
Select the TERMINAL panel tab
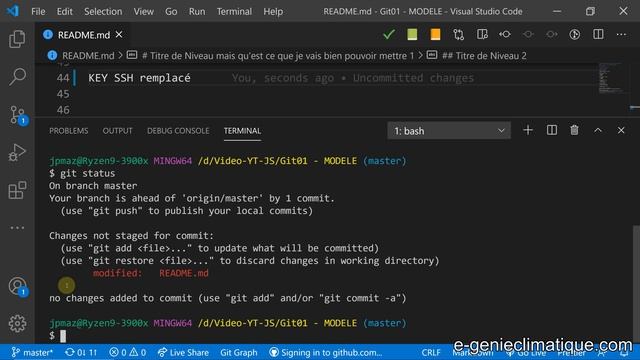[242, 131]
